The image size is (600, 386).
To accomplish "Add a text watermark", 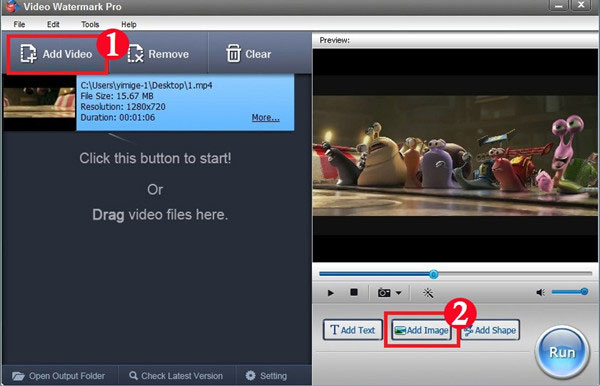I will 352,330.
